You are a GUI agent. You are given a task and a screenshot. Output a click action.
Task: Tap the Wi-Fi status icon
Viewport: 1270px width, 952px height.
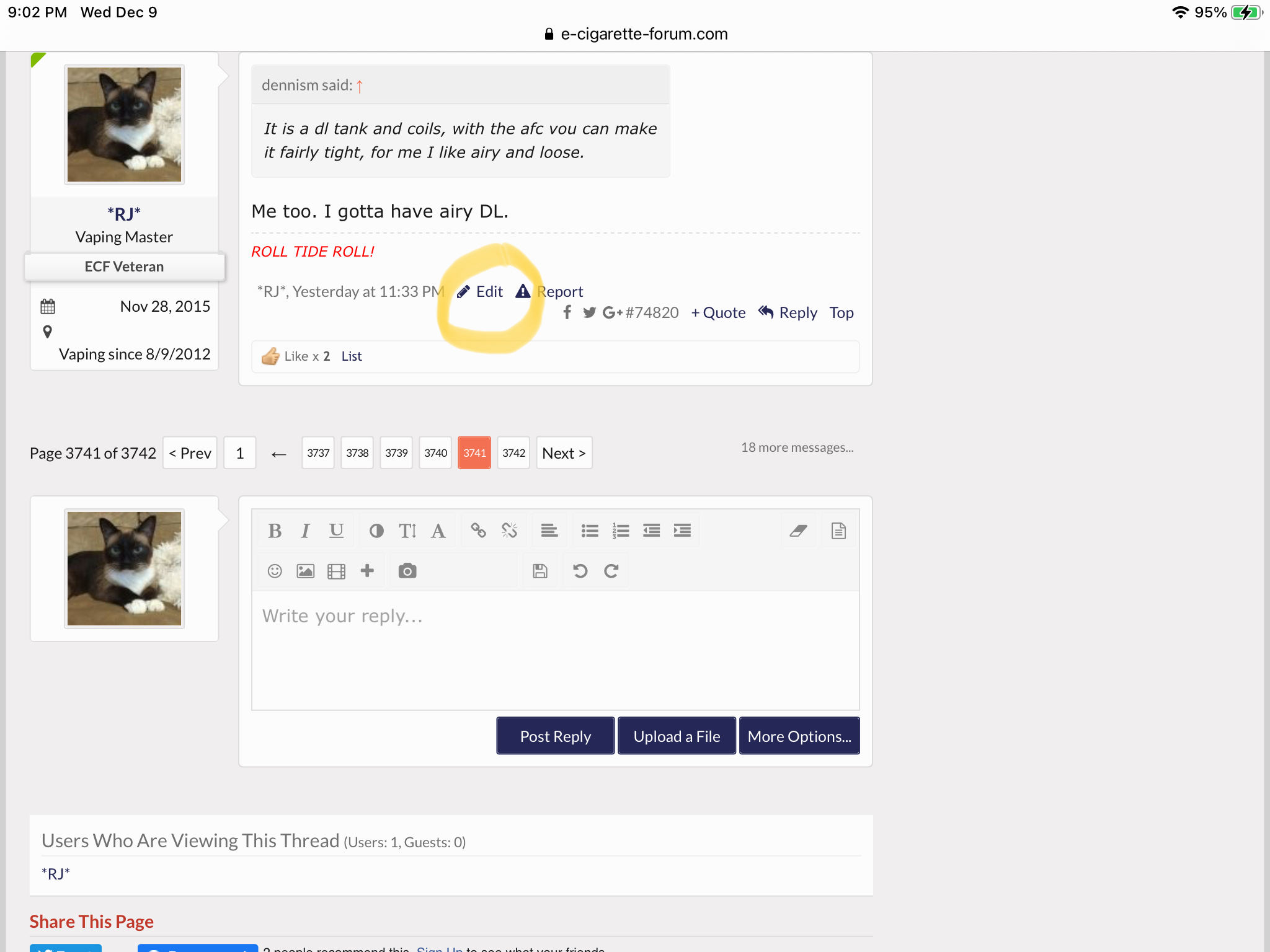pyautogui.click(x=1180, y=12)
